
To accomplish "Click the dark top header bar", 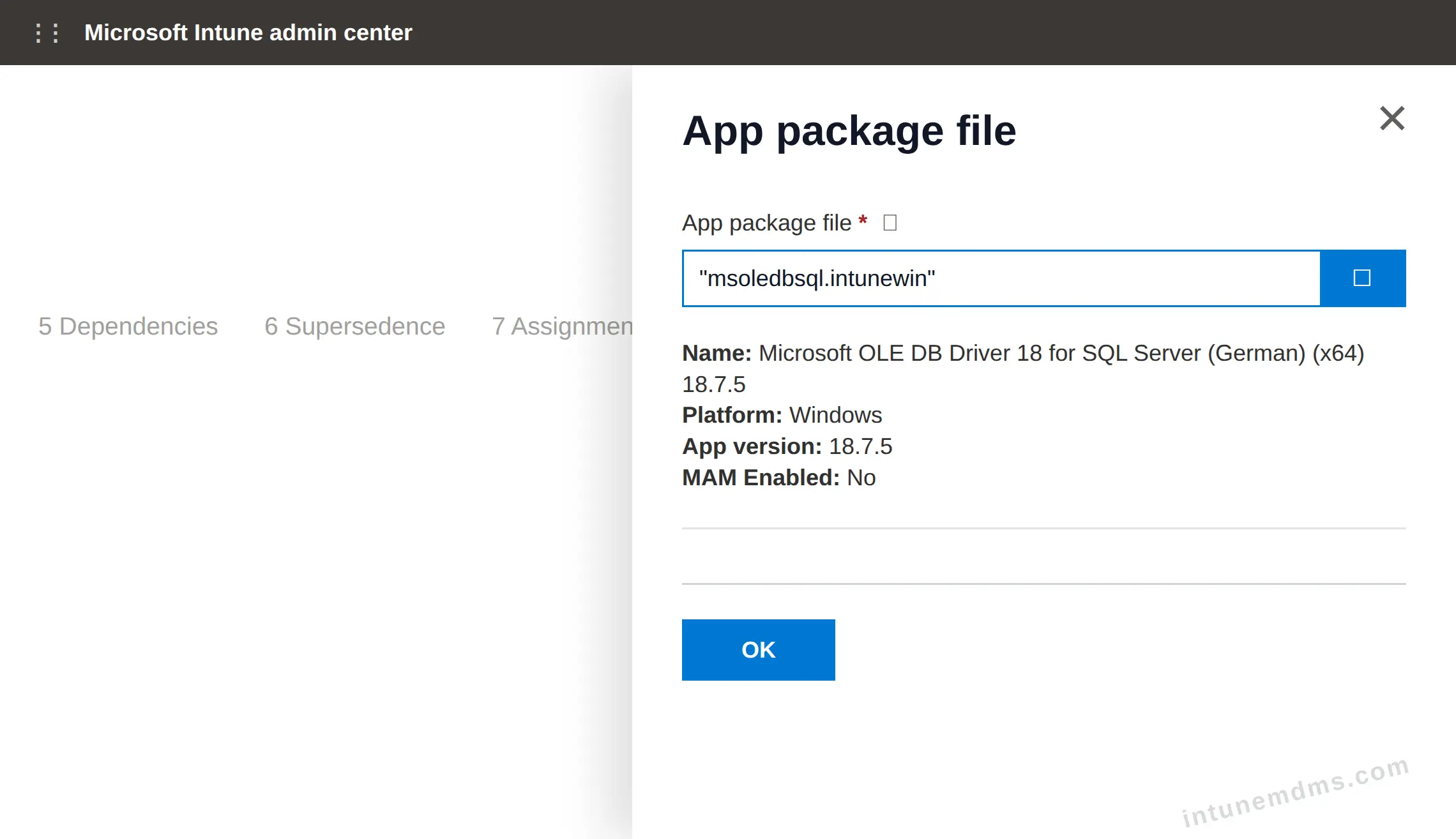I will click(x=728, y=33).
